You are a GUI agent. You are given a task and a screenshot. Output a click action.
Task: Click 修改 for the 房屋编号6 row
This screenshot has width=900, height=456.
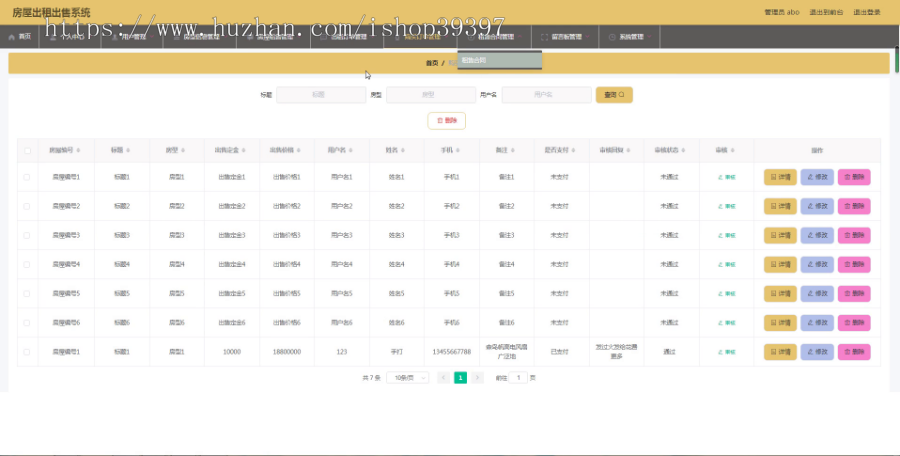point(817,323)
